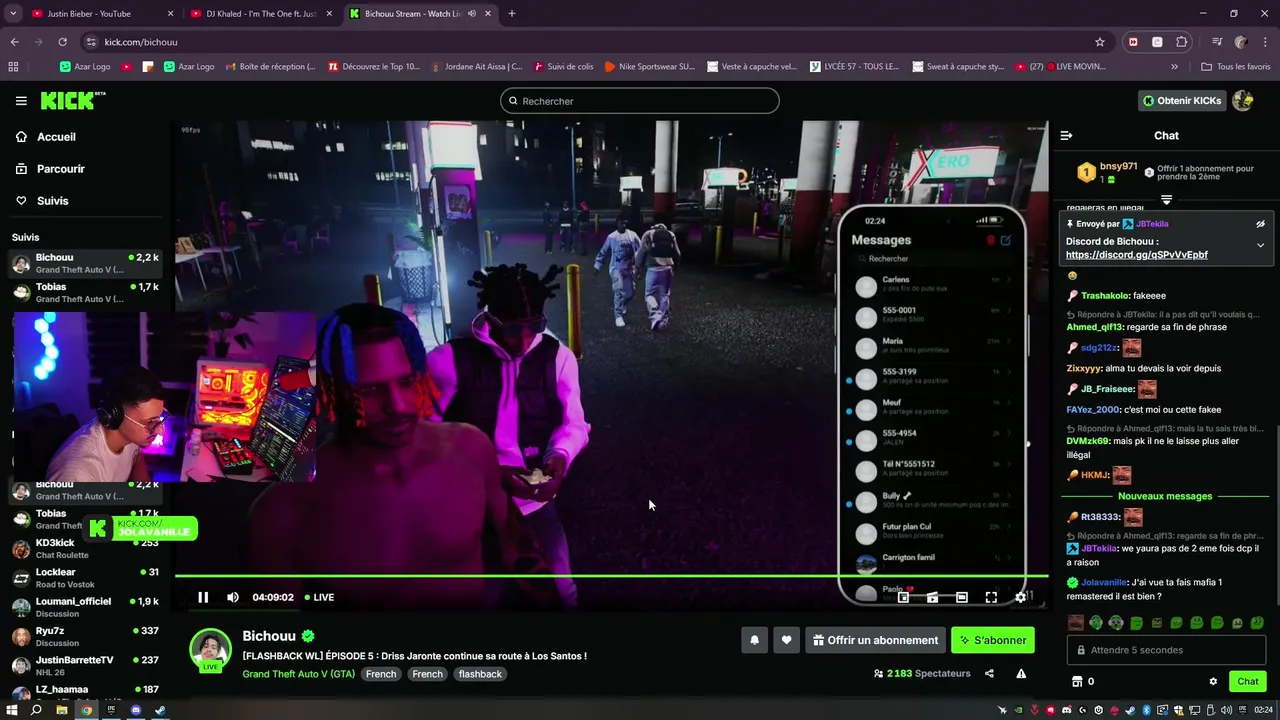This screenshot has height=720, width=1280.
Task: Click Grand Theft Auto V category link
Action: pyautogui.click(x=298, y=674)
